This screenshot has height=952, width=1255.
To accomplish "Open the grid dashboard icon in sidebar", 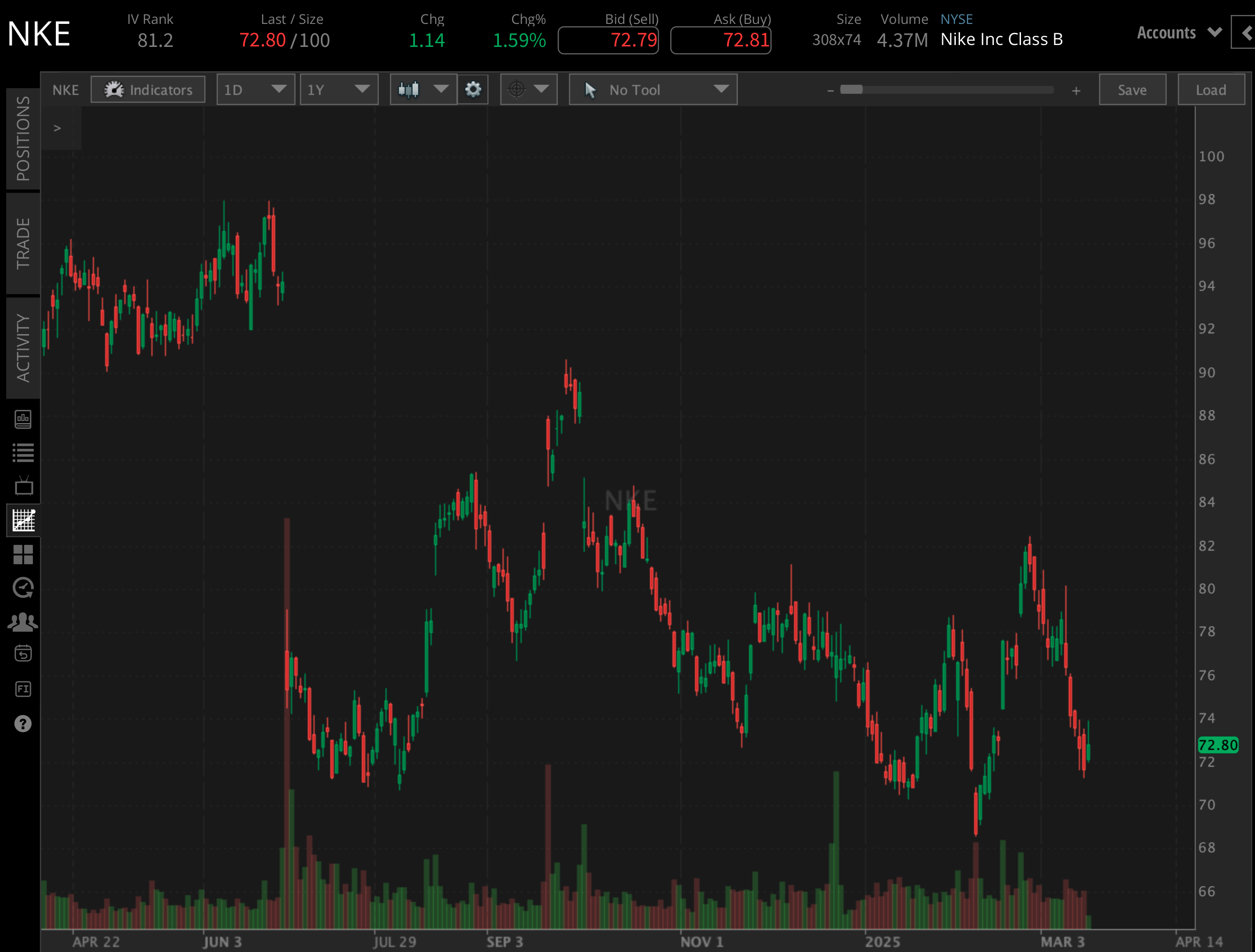I will [x=23, y=555].
